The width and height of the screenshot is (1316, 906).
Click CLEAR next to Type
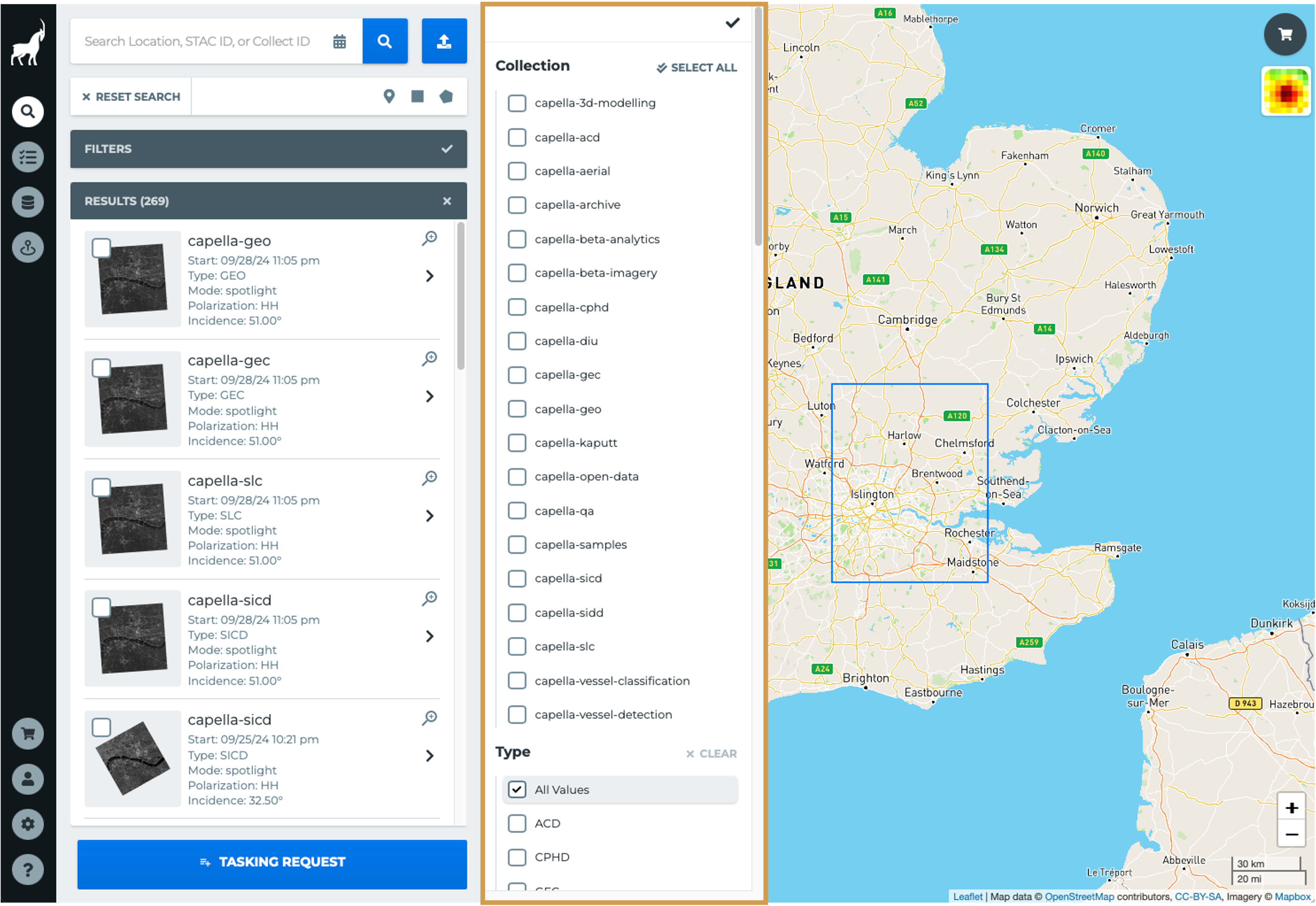pos(711,754)
